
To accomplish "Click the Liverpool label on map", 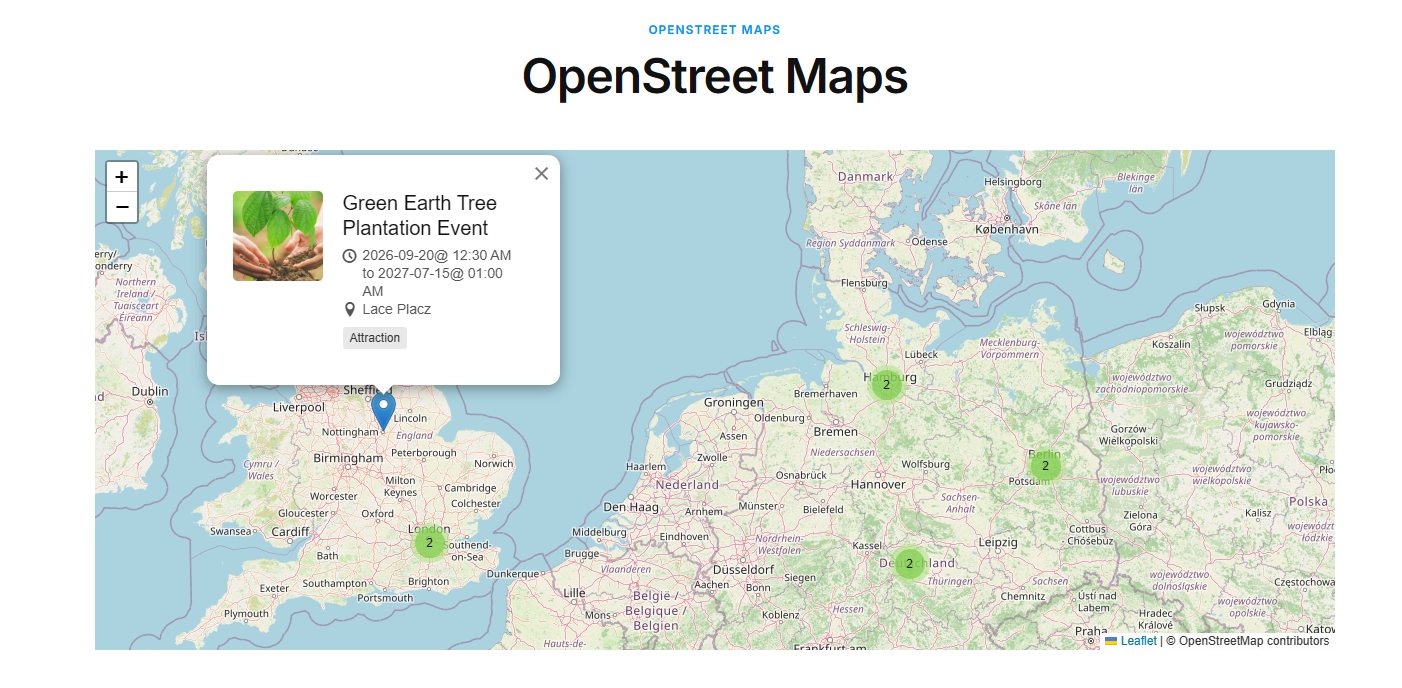I will click(x=299, y=407).
